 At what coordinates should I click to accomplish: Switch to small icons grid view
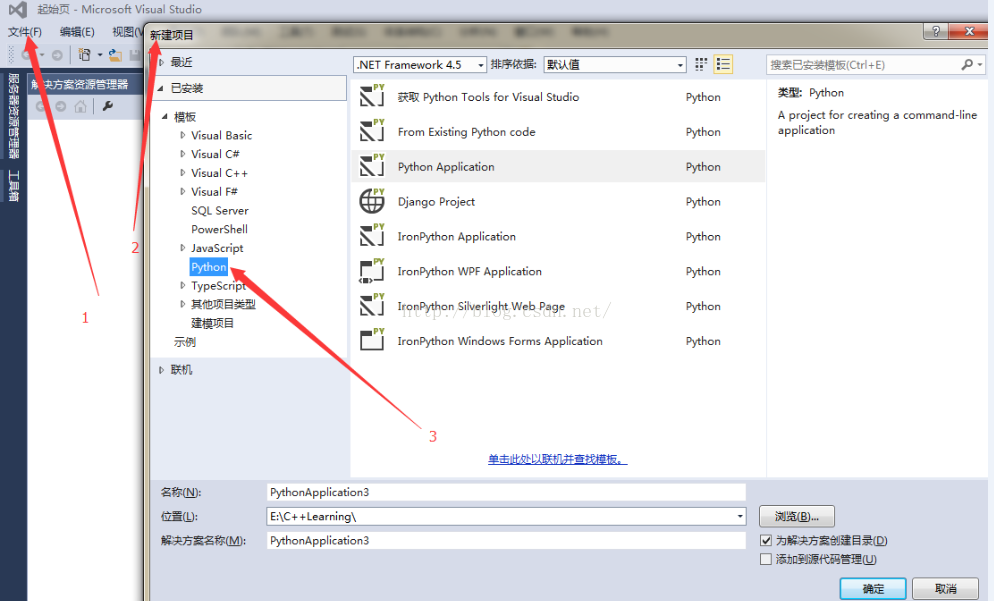coord(701,64)
